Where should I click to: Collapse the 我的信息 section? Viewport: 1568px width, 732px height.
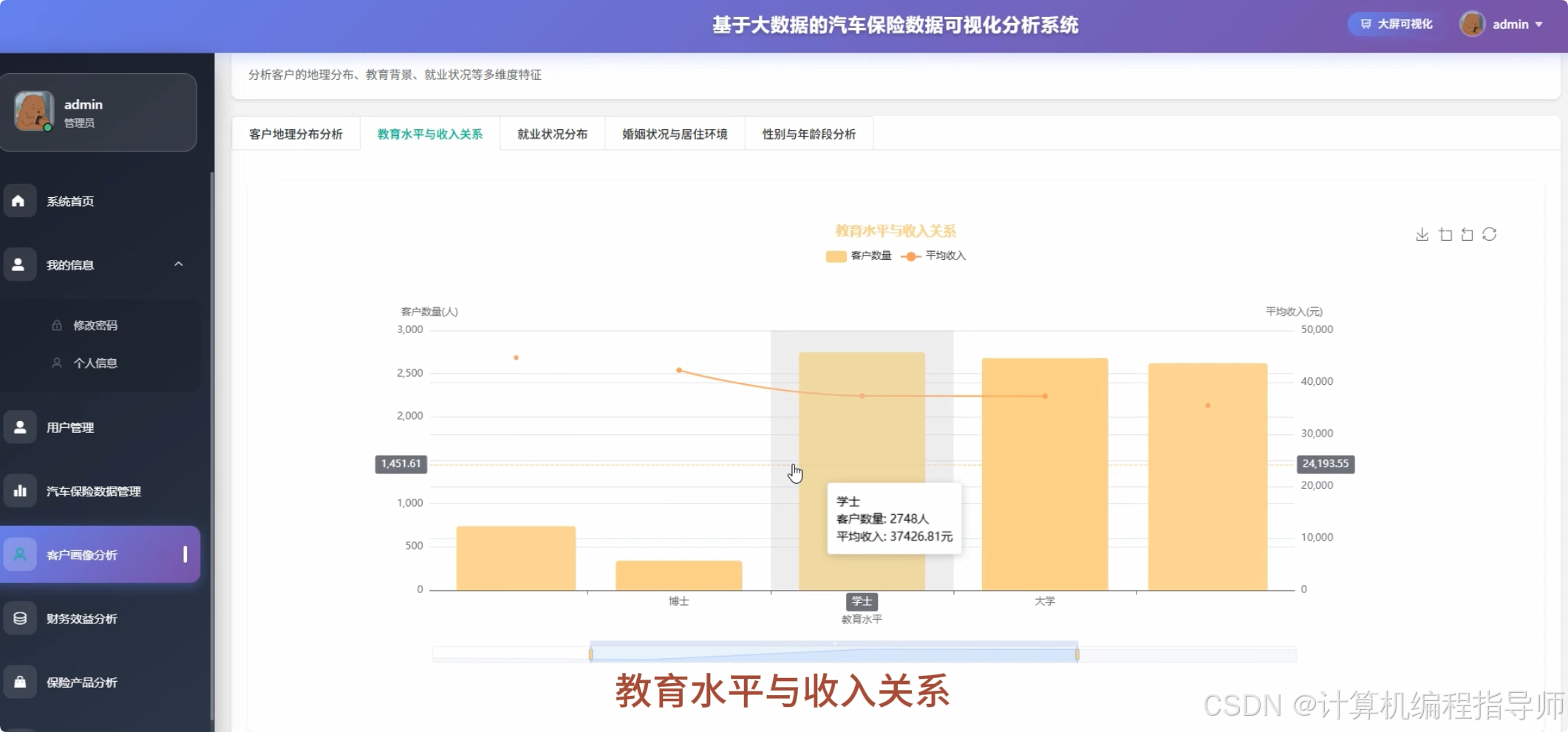coord(177,264)
